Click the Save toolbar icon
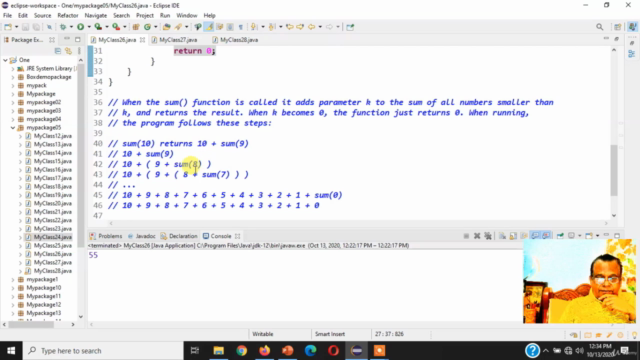Screen dimensions: 640x360 click(x=25, y=27)
